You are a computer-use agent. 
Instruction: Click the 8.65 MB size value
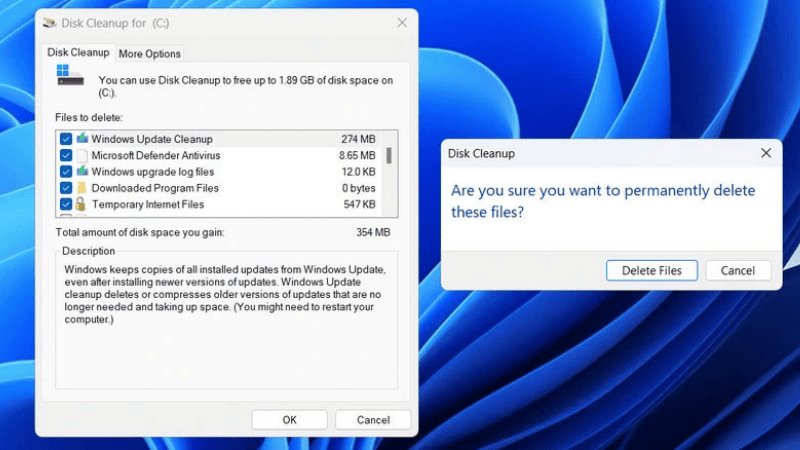[x=357, y=155]
